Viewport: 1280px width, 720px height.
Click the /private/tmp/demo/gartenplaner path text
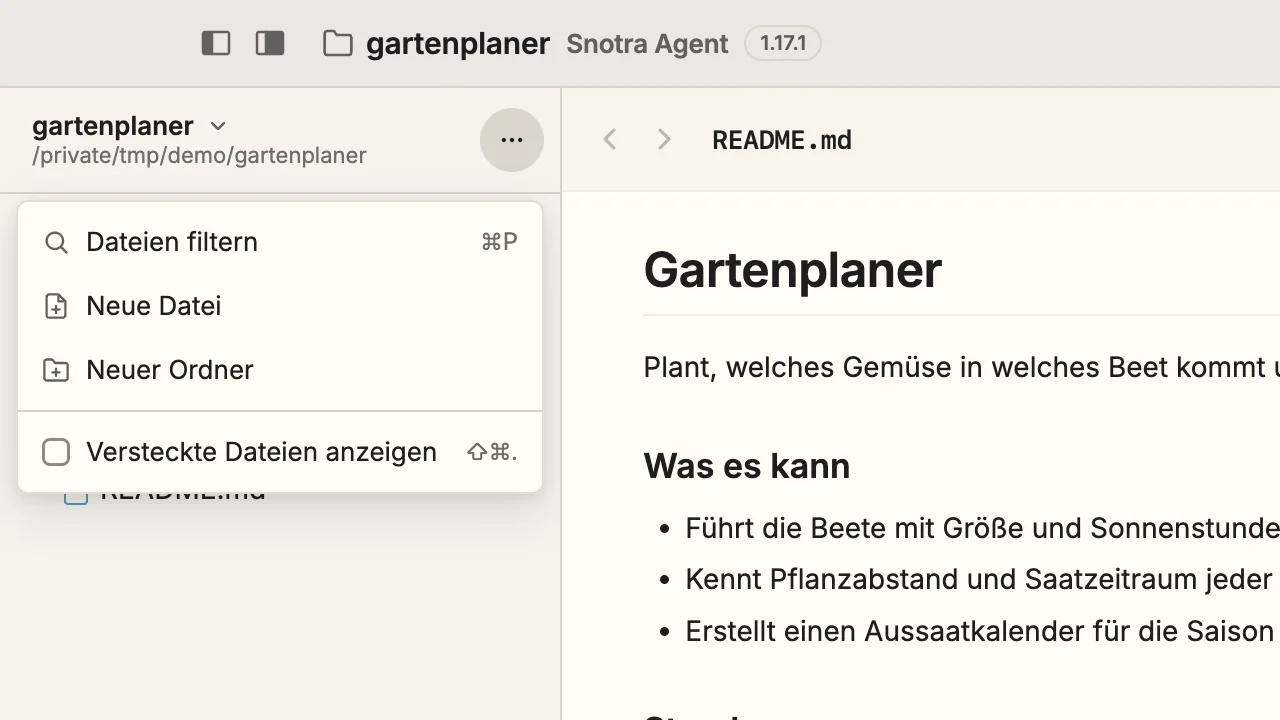pos(199,155)
